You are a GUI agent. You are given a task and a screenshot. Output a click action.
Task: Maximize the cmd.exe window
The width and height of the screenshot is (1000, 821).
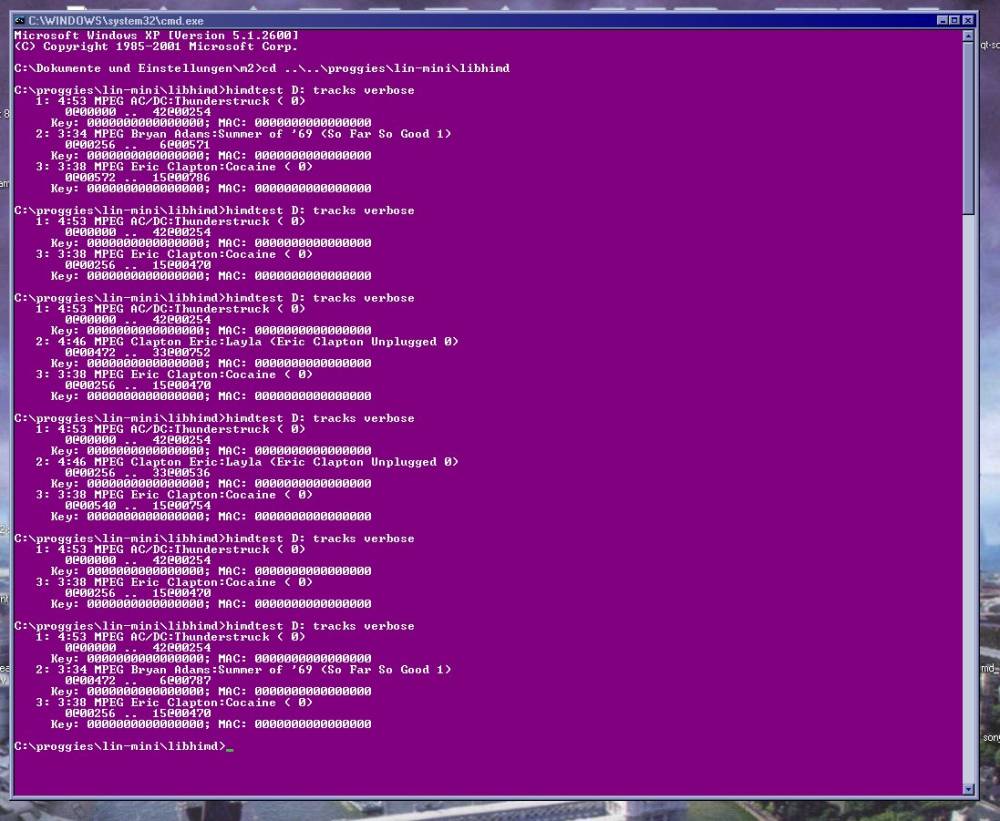954,20
